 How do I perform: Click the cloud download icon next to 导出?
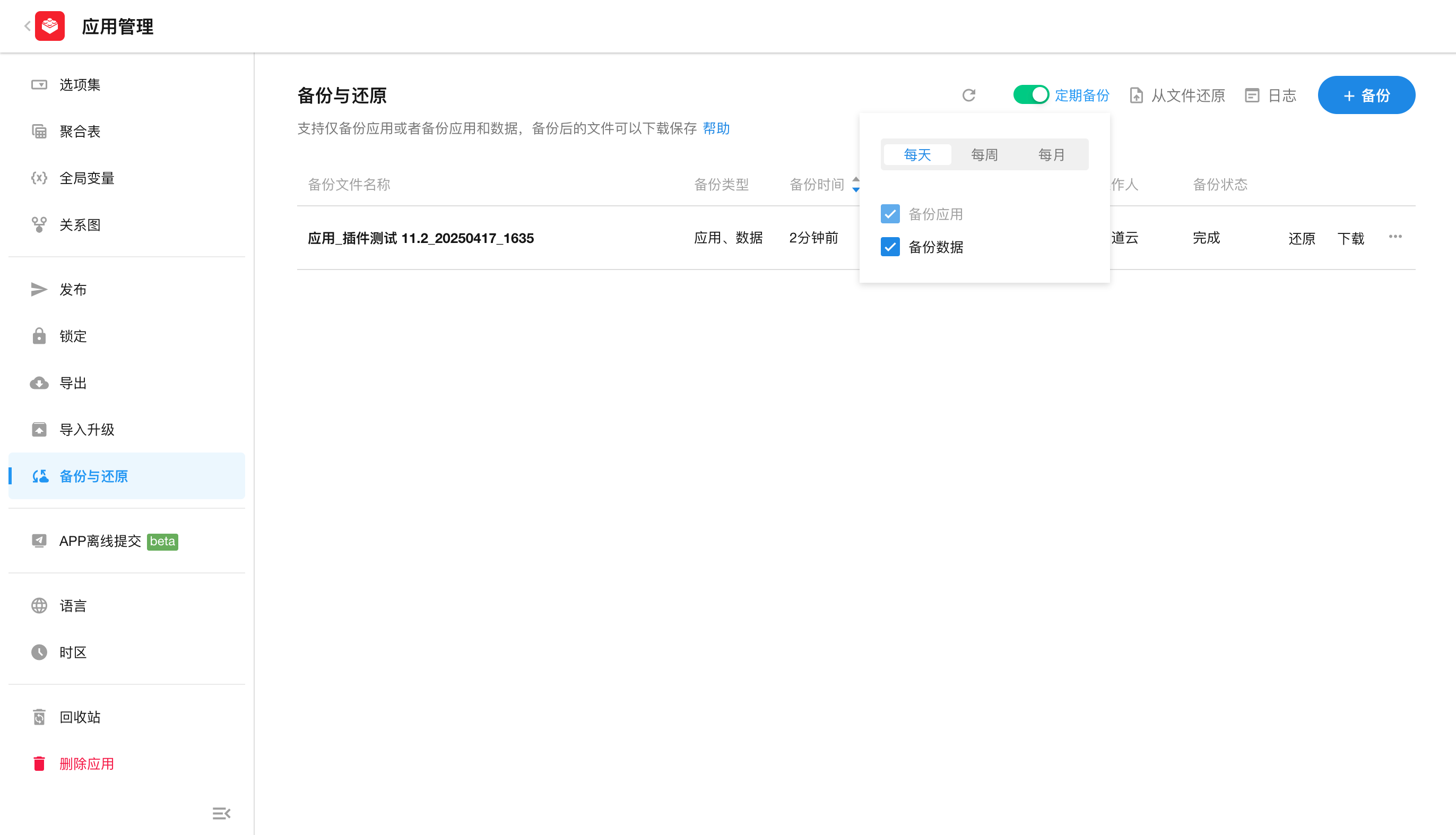tap(39, 383)
